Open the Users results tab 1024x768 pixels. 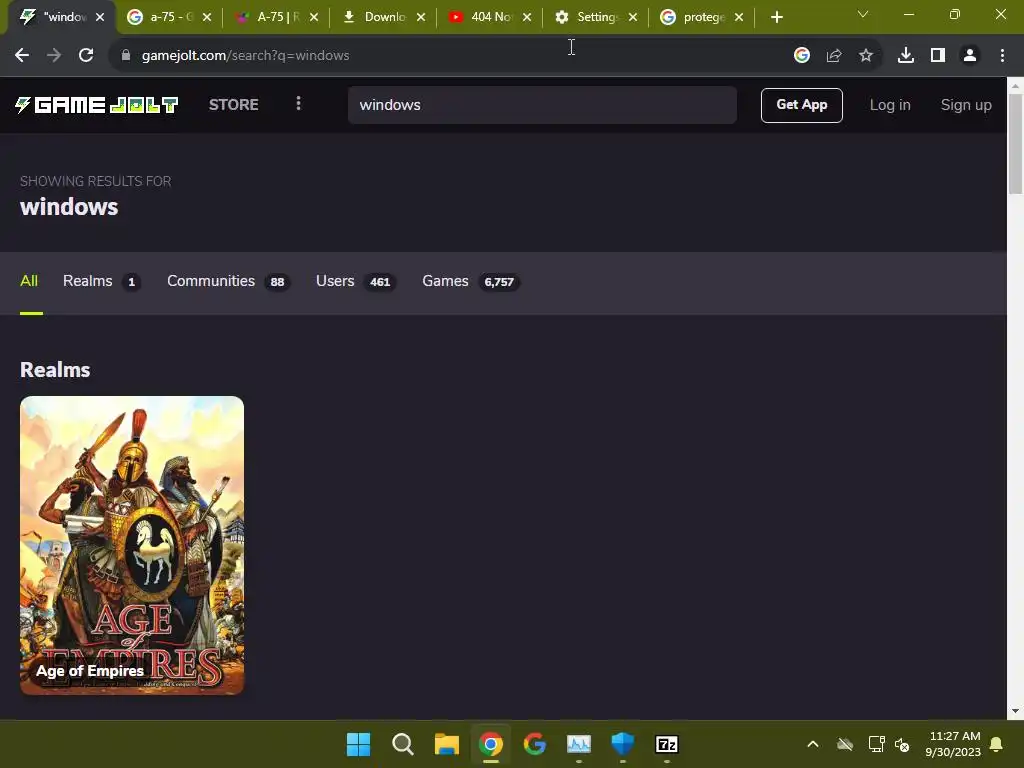point(356,281)
